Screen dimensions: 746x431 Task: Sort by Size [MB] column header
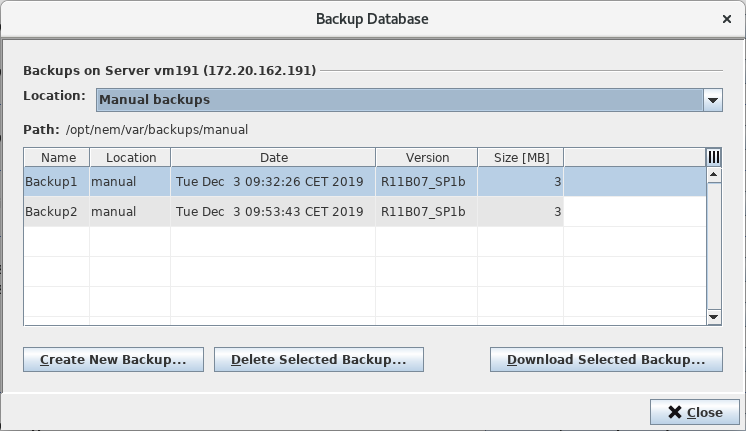click(x=521, y=157)
